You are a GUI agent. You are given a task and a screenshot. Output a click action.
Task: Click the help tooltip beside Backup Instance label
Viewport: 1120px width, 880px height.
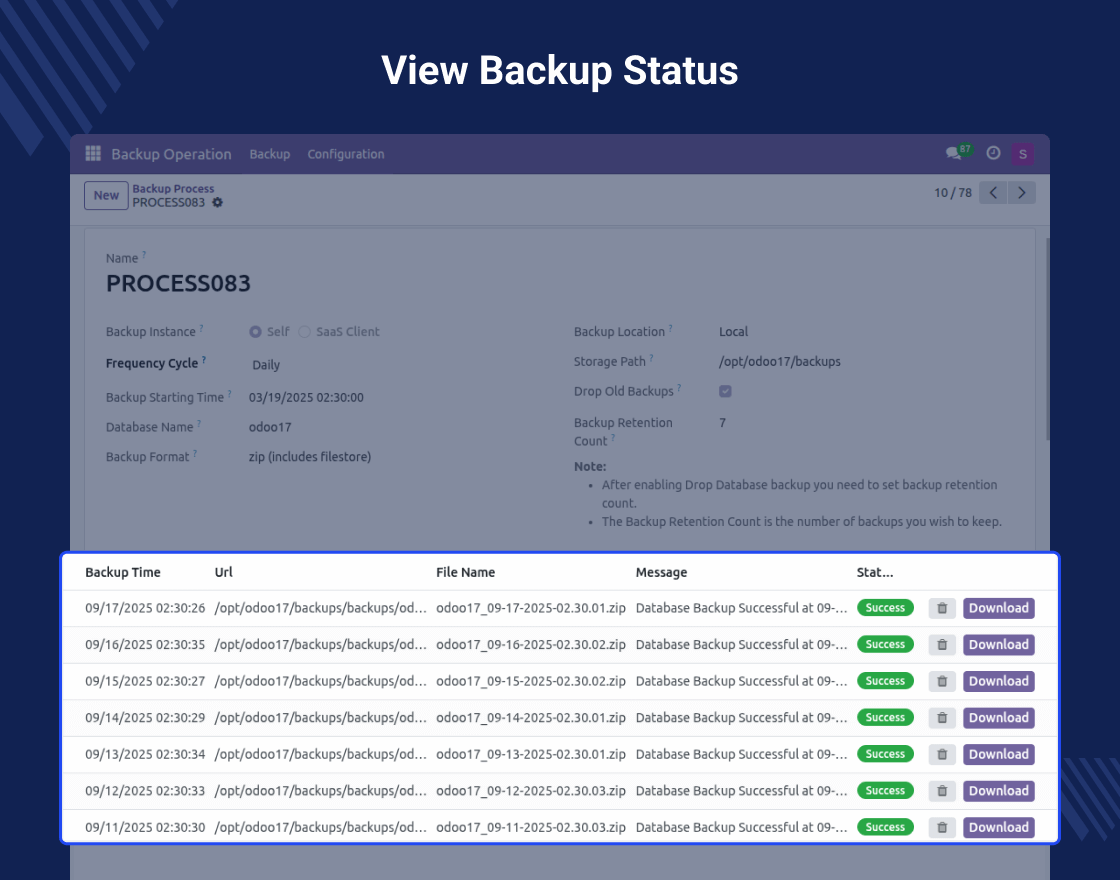201,328
